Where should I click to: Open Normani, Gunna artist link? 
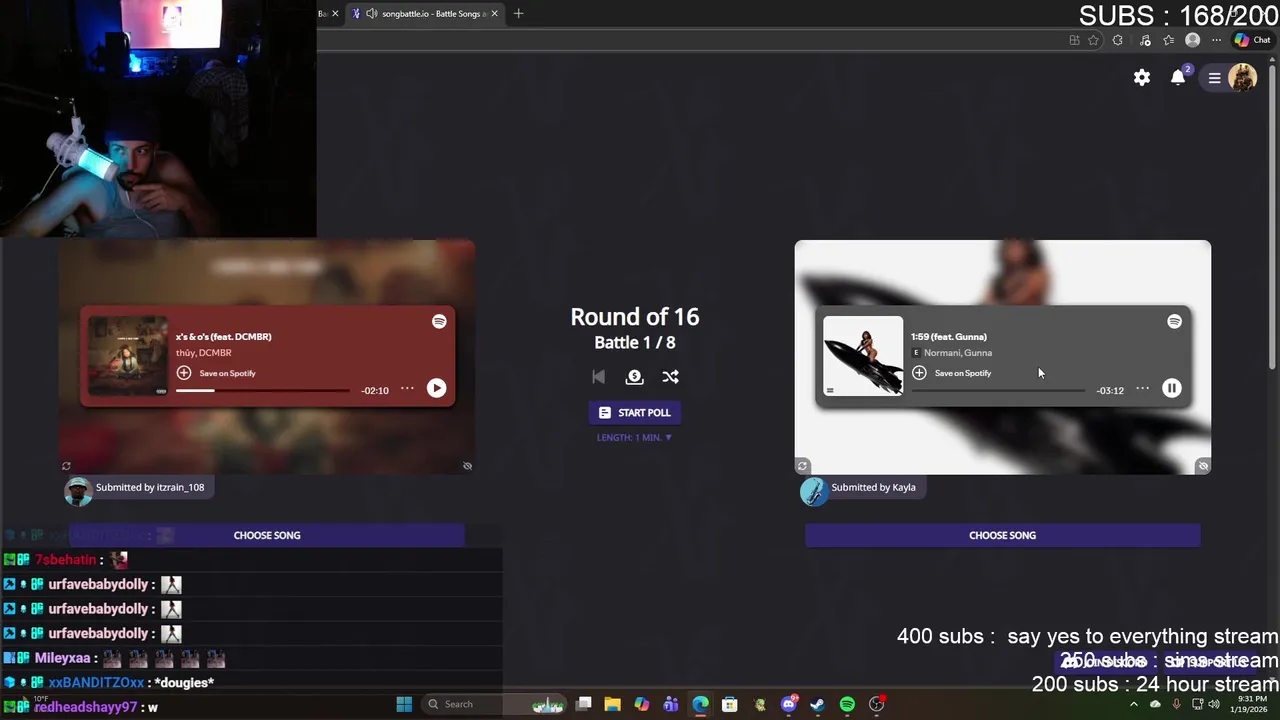point(958,353)
